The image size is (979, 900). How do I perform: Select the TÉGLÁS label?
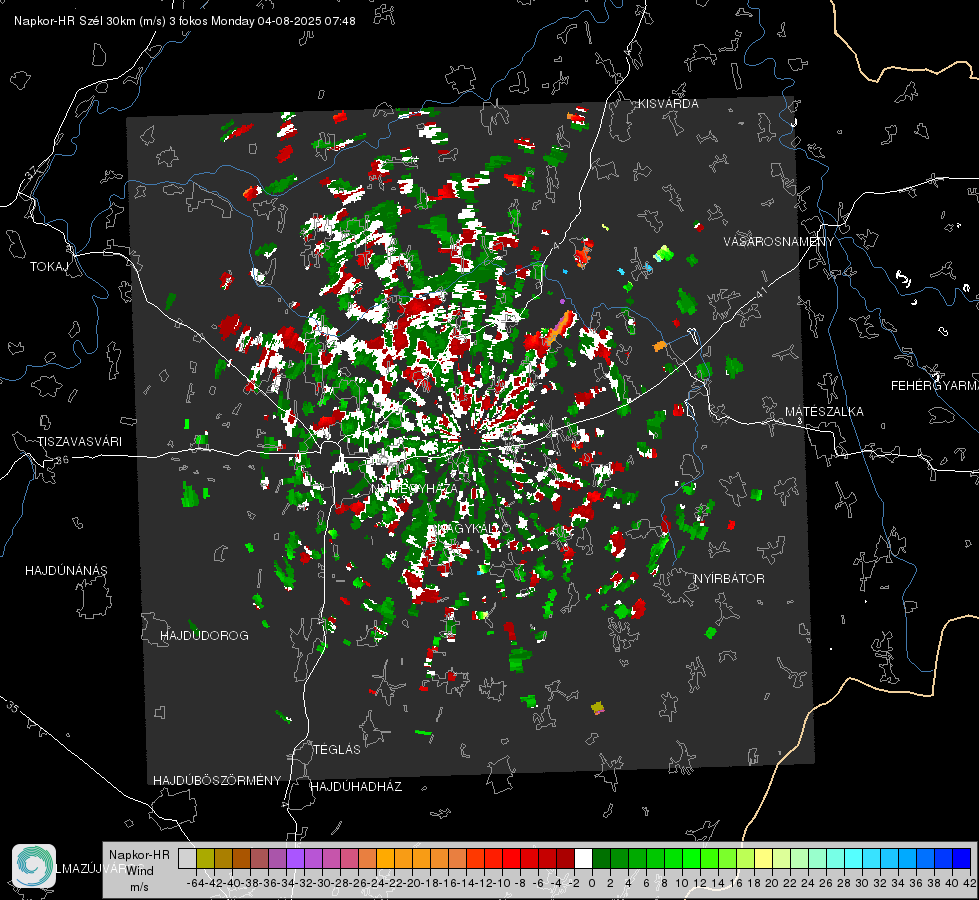tap(337, 750)
